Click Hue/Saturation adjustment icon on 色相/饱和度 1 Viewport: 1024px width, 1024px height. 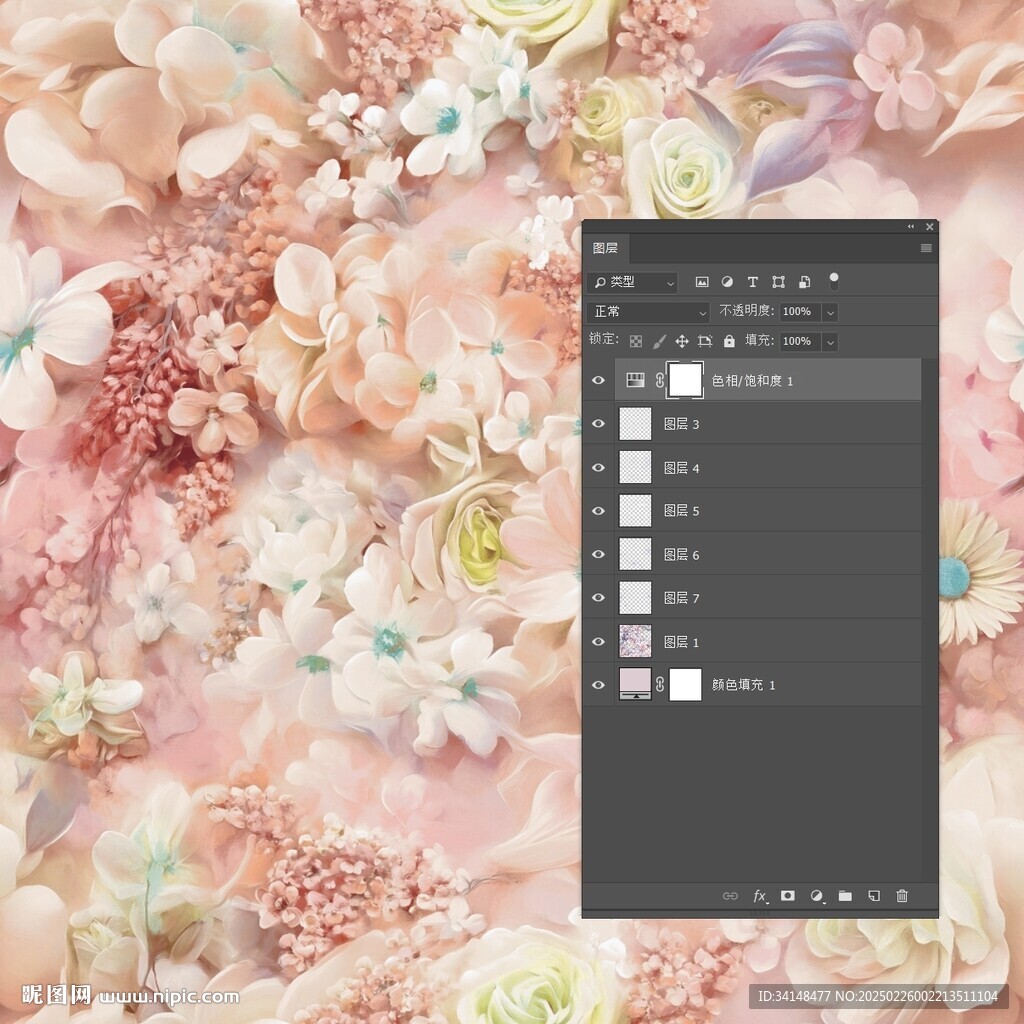click(x=635, y=380)
